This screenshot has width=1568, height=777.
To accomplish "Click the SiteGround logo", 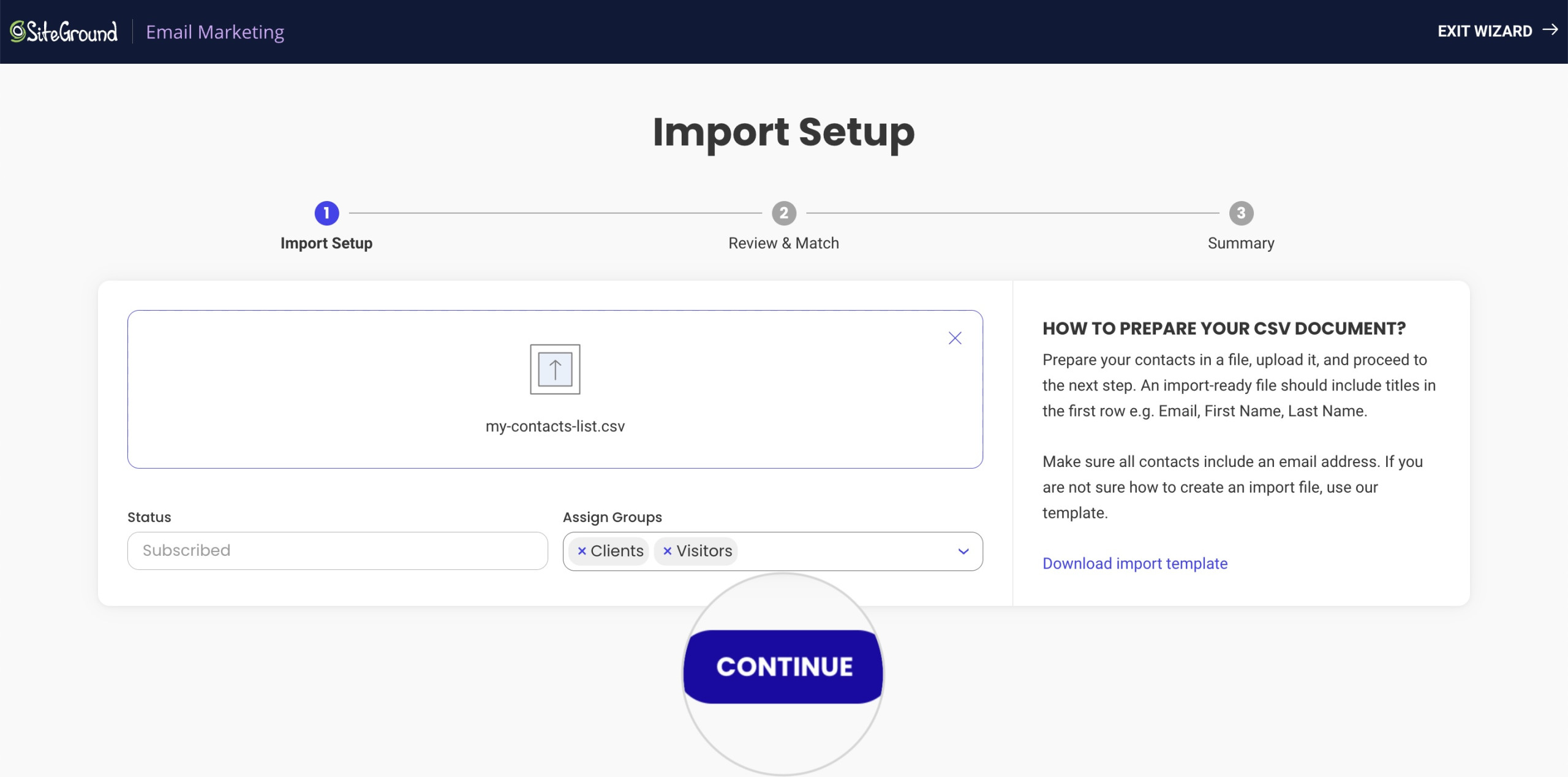I will [64, 31].
